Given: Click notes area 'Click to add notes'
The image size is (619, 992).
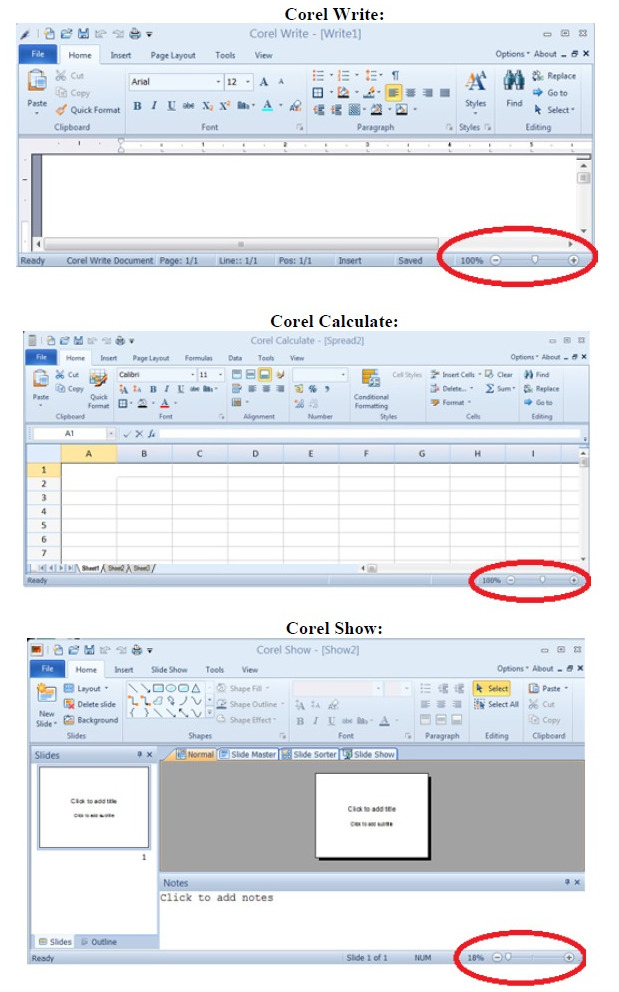Looking at the screenshot, I should (216, 898).
